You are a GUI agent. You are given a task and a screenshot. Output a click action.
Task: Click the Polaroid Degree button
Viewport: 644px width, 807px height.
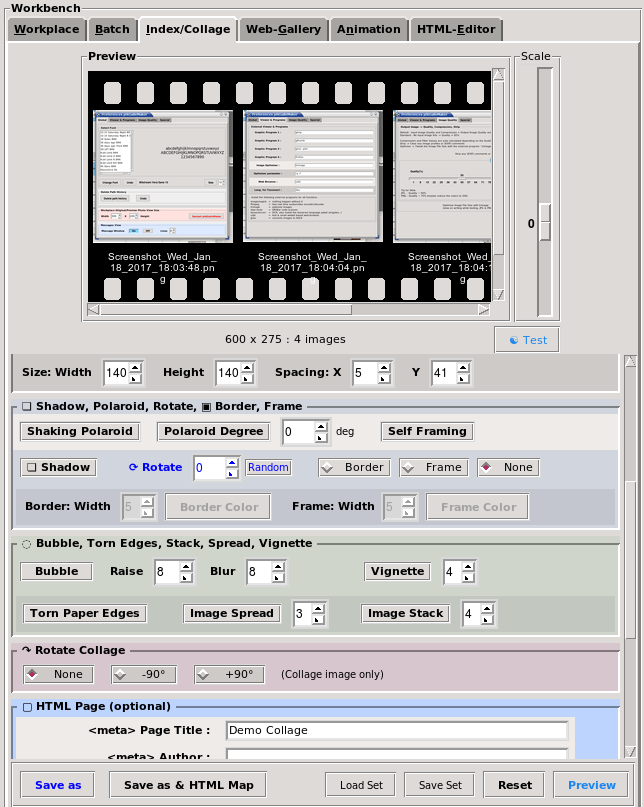tap(214, 431)
